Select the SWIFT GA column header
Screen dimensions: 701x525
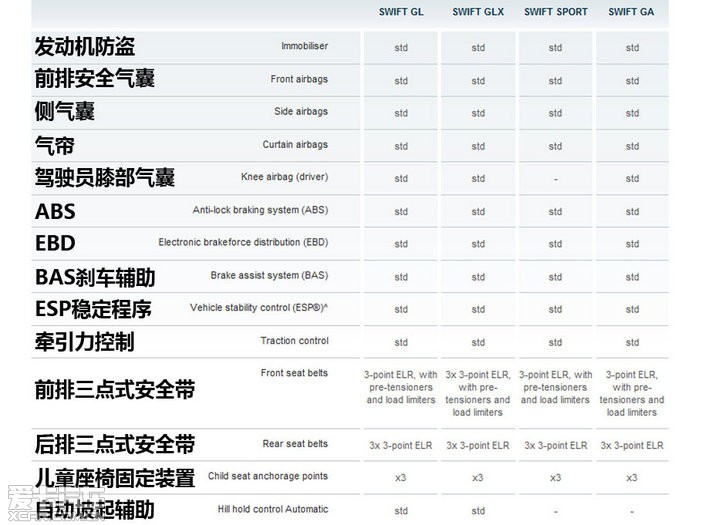click(x=632, y=12)
